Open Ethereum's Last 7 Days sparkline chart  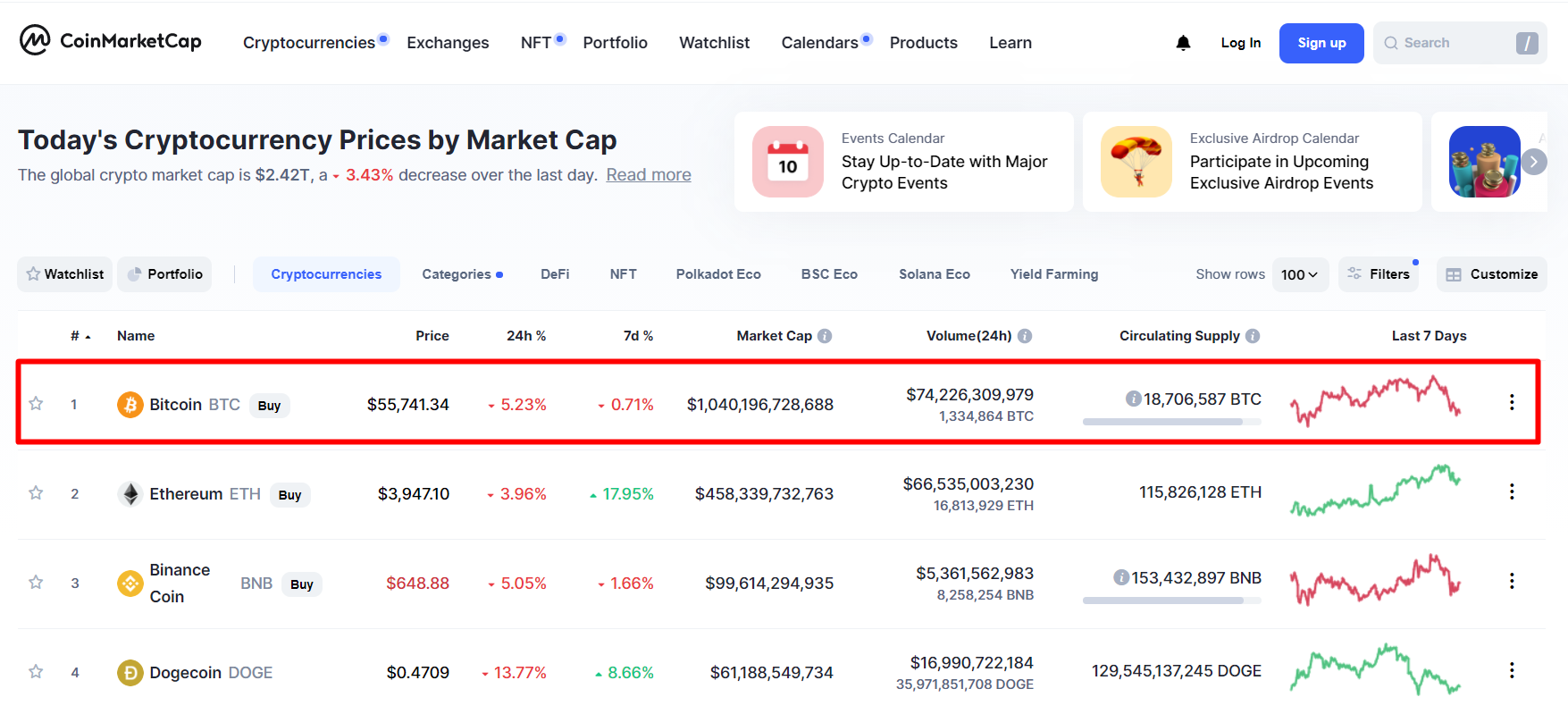(x=1376, y=490)
